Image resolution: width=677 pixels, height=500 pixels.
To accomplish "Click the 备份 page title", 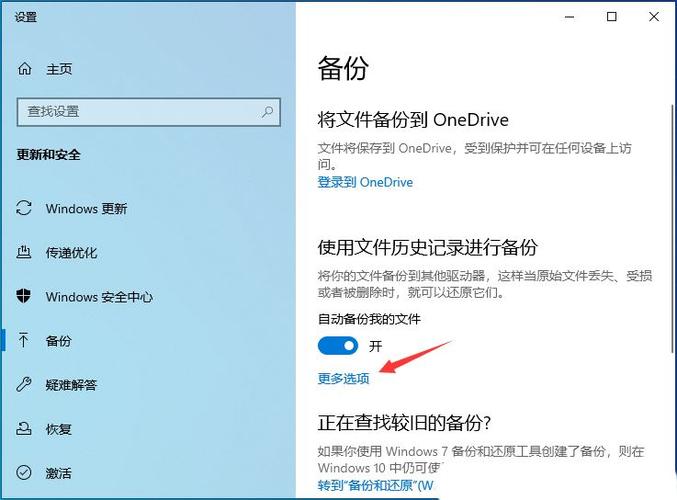I will pyautogui.click(x=343, y=69).
